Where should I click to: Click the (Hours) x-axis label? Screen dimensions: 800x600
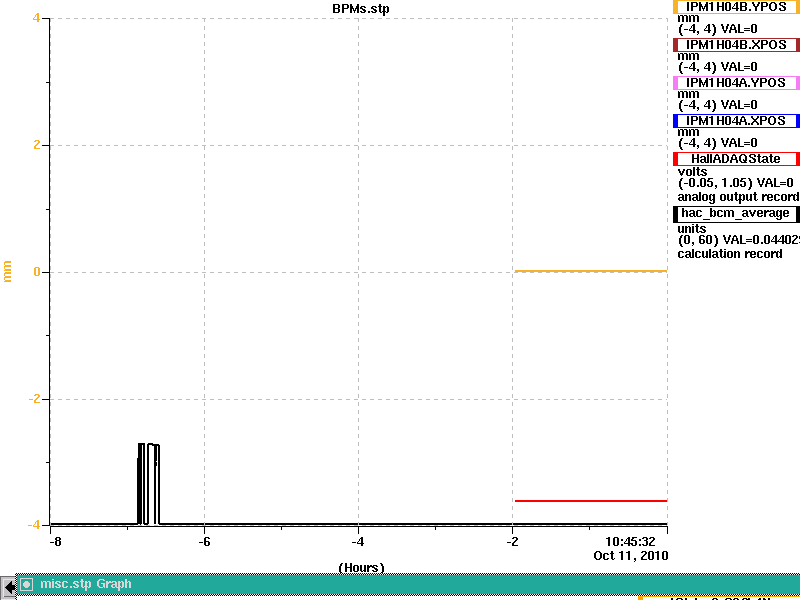[x=361, y=568]
